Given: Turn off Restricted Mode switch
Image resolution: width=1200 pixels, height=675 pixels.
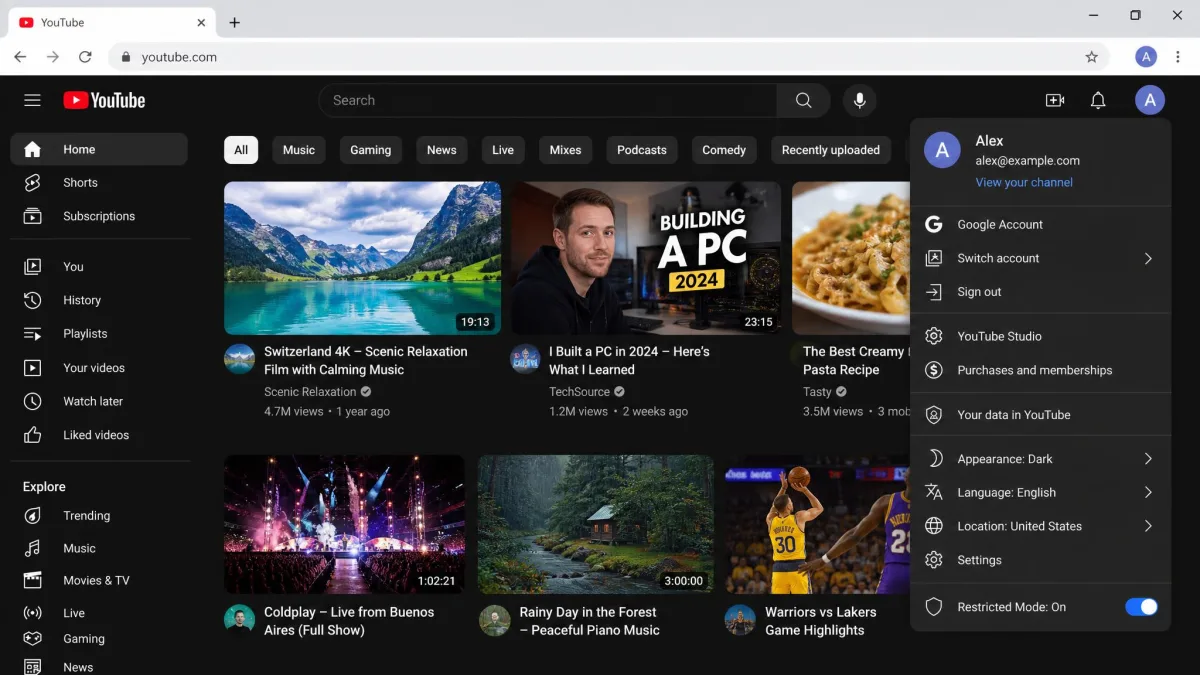Looking at the screenshot, I should (1141, 607).
